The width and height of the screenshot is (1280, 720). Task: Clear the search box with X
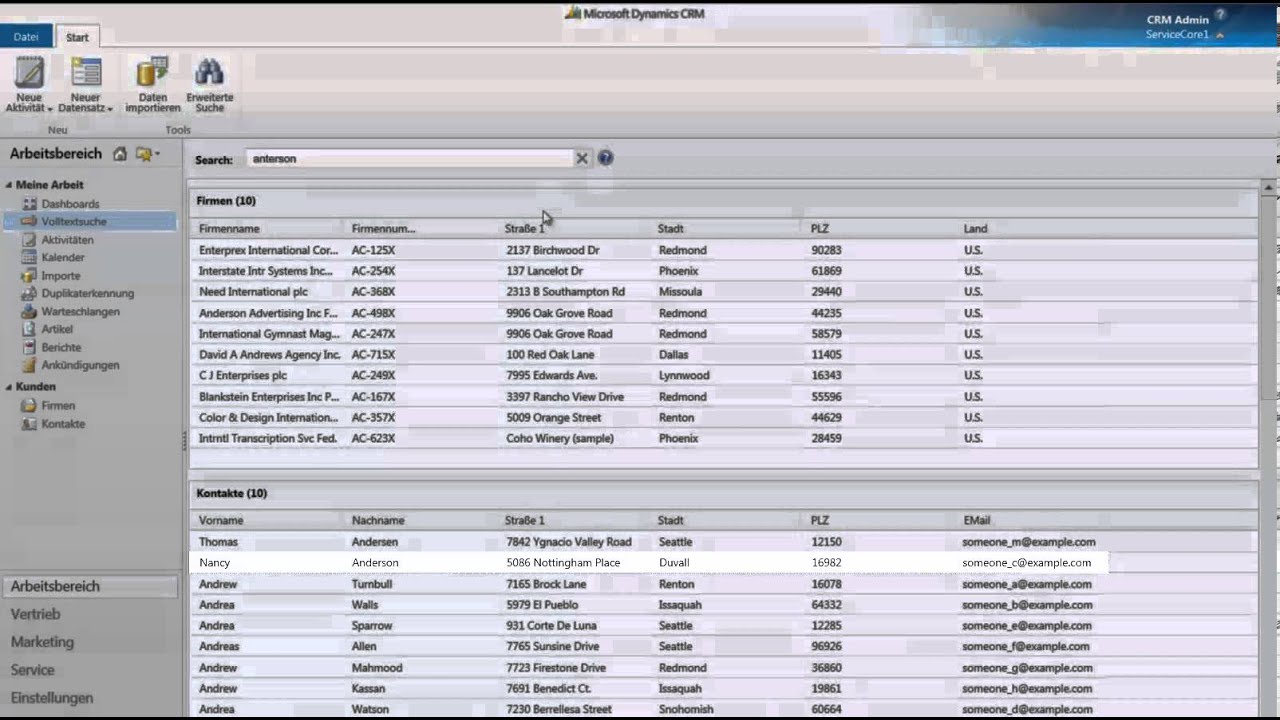click(582, 158)
